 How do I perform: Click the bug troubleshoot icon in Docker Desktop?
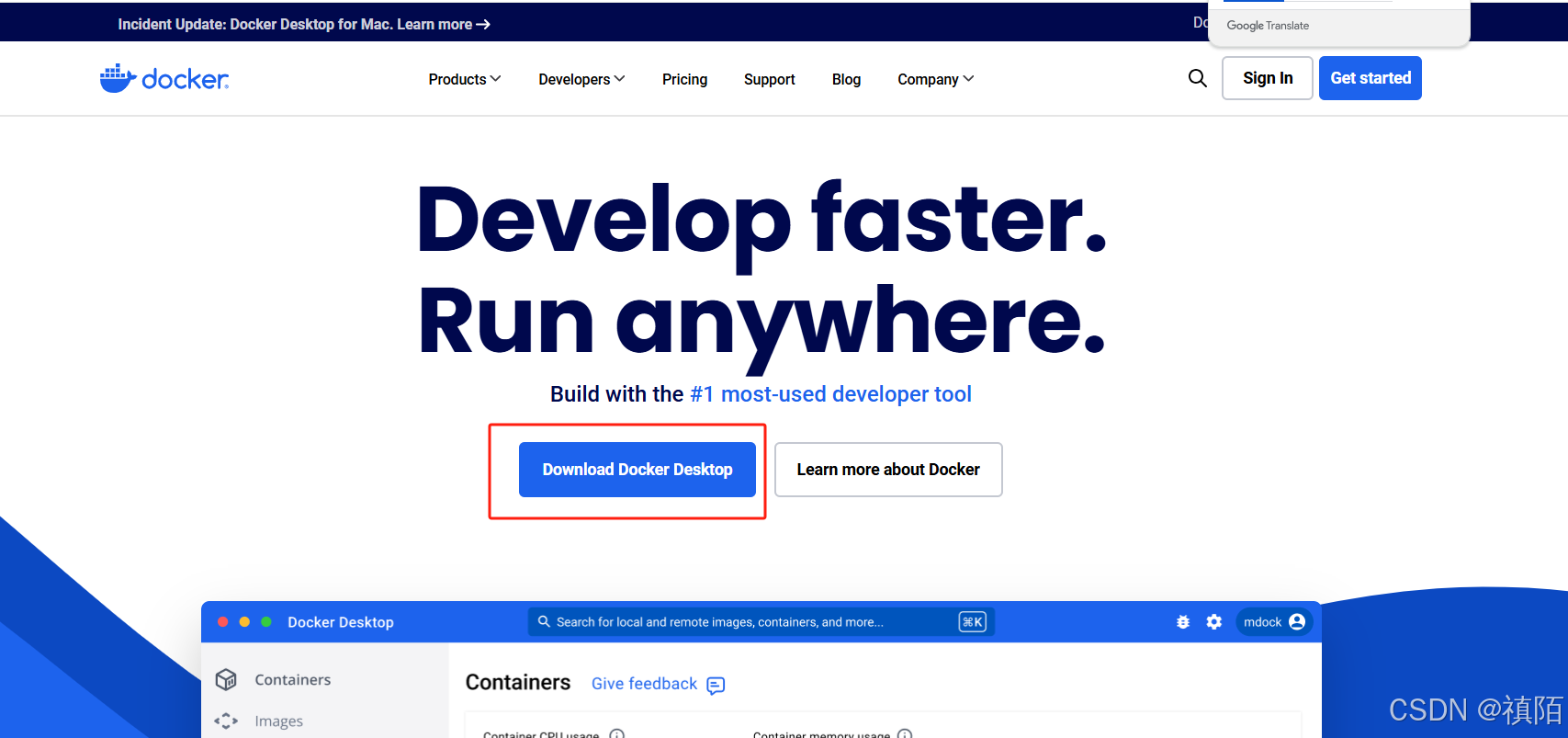[1183, 622]
